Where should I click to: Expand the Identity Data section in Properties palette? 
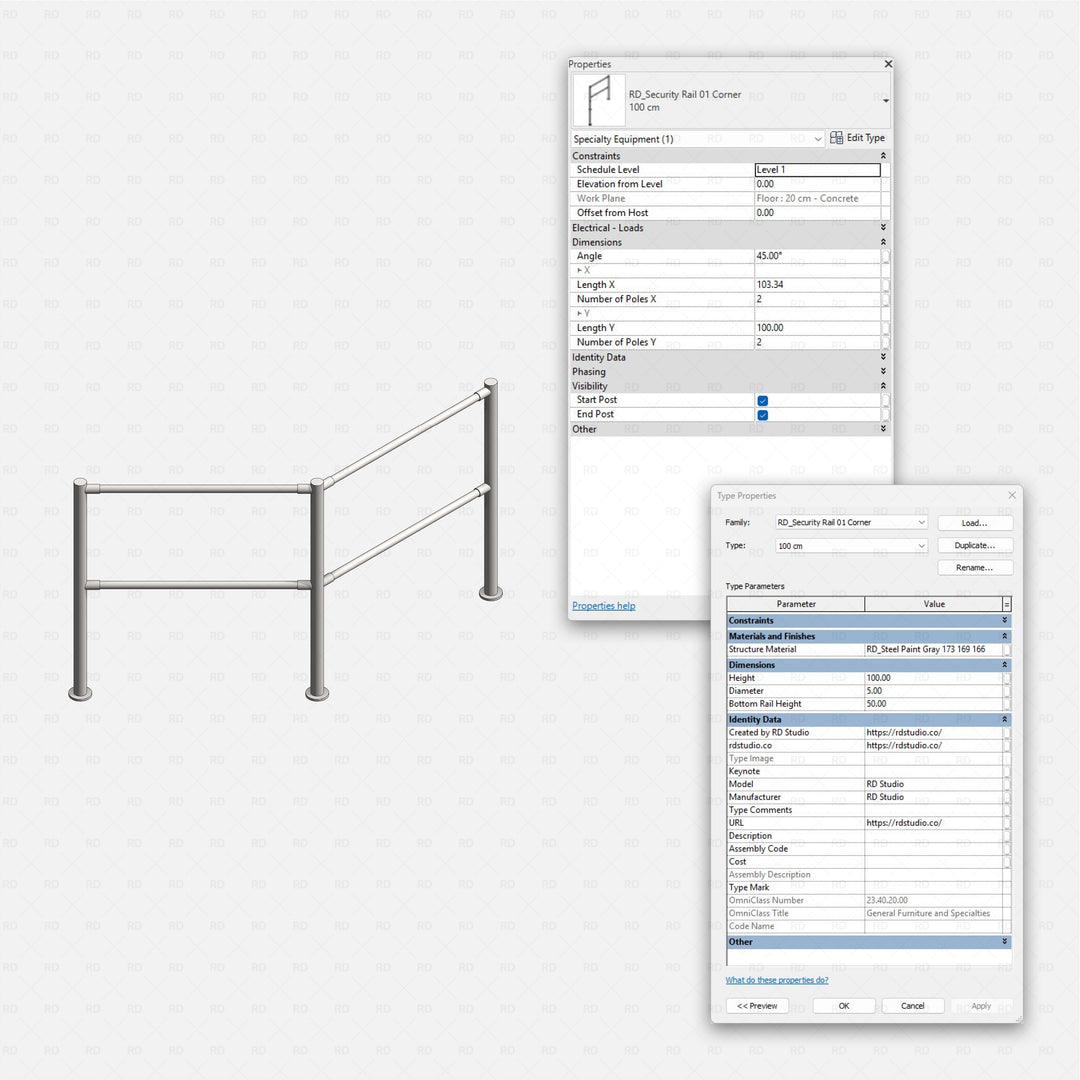[x=883, y=357]
